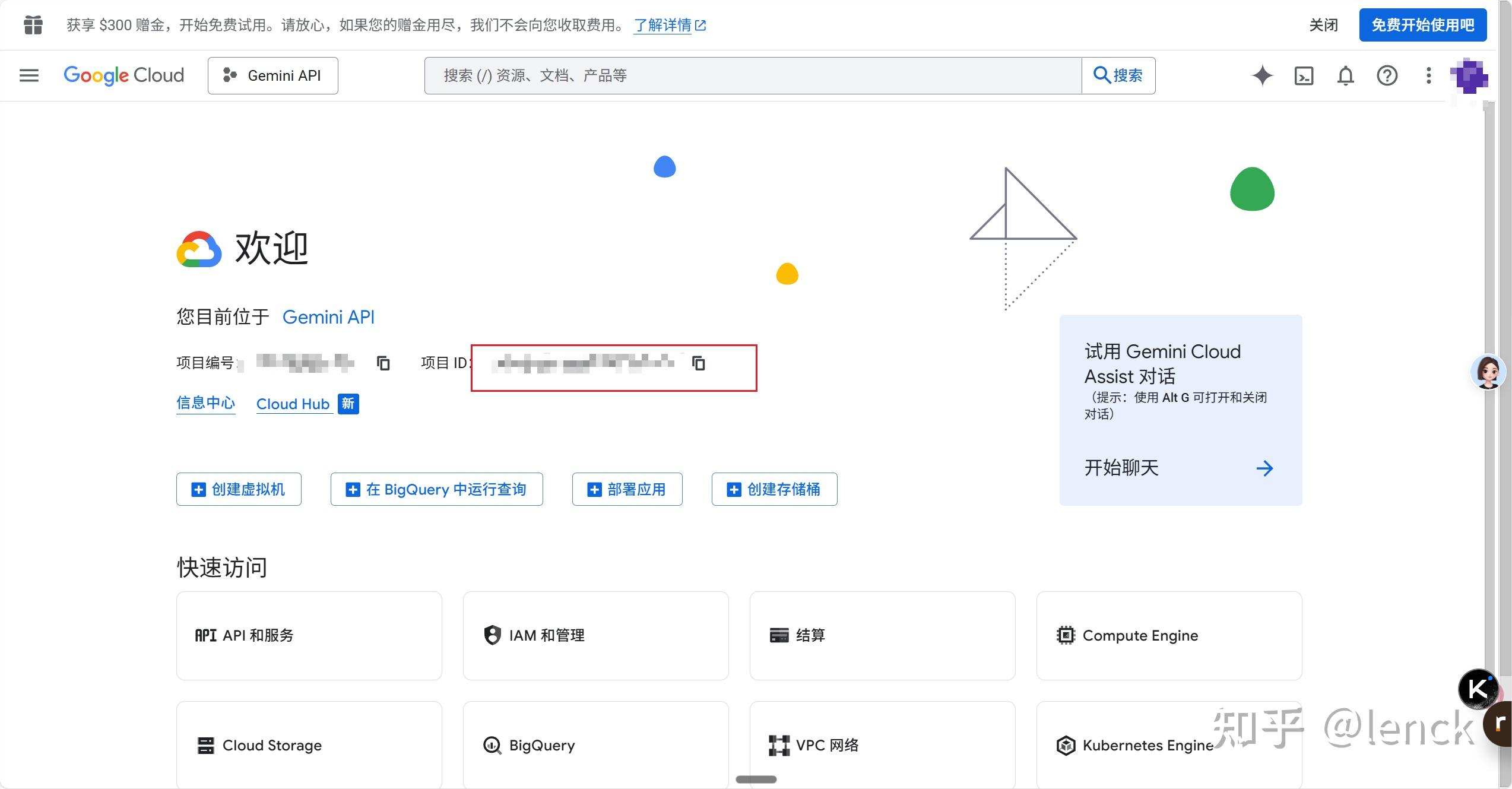Open the IAM 和管理 quick access card
The width and height of the screenshot is (1512, 789).
[596, 636]
